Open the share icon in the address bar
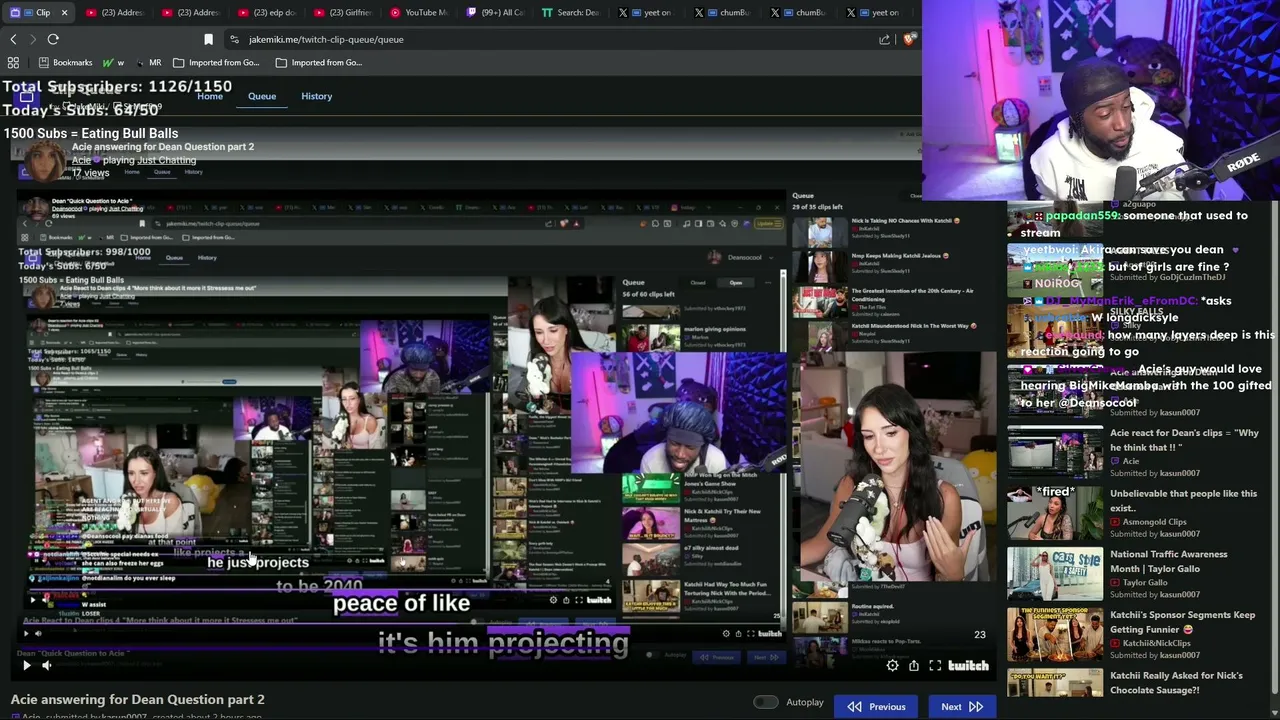 click(885, 39)
